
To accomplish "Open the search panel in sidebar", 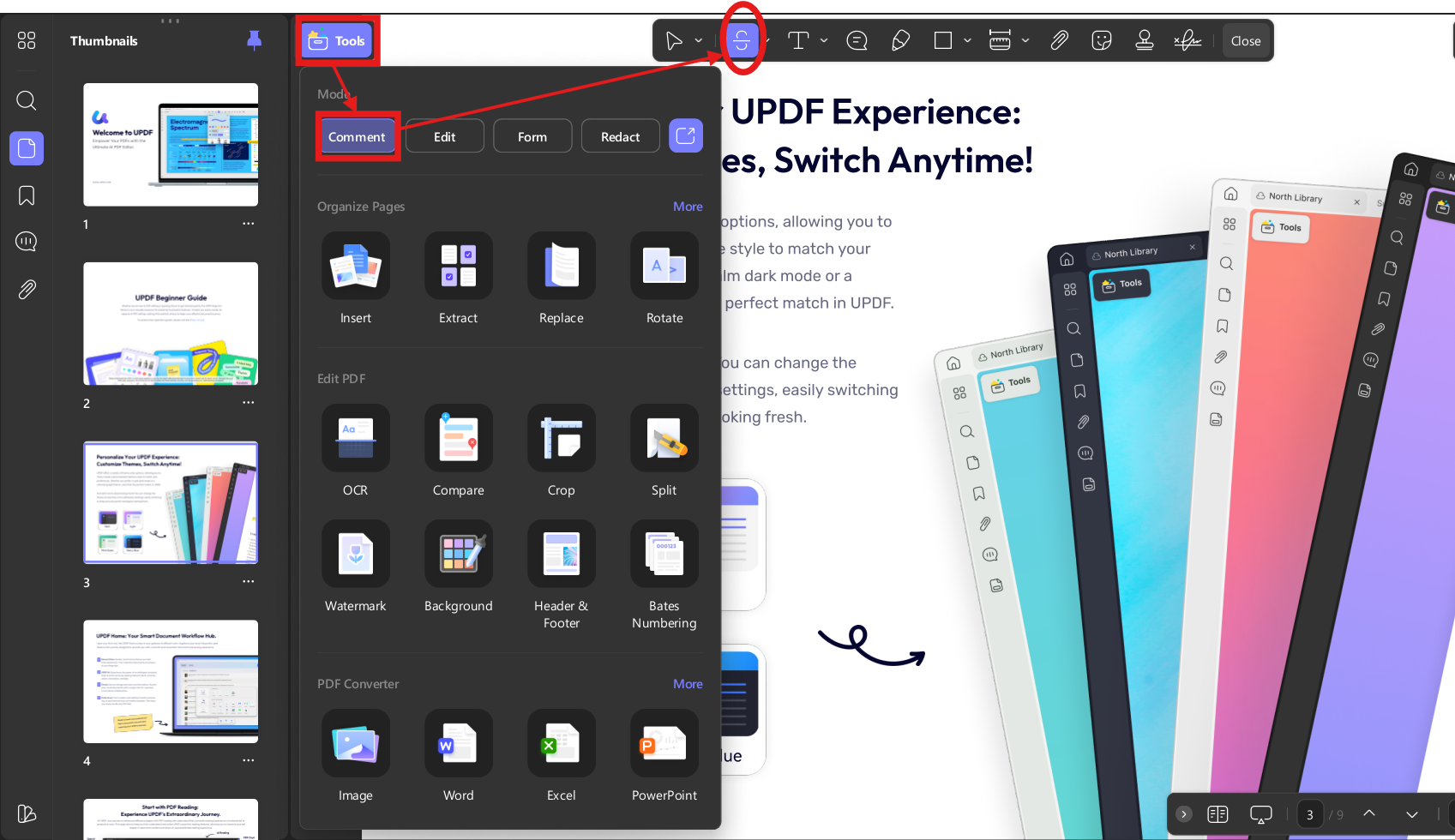I will pos(27,101).
